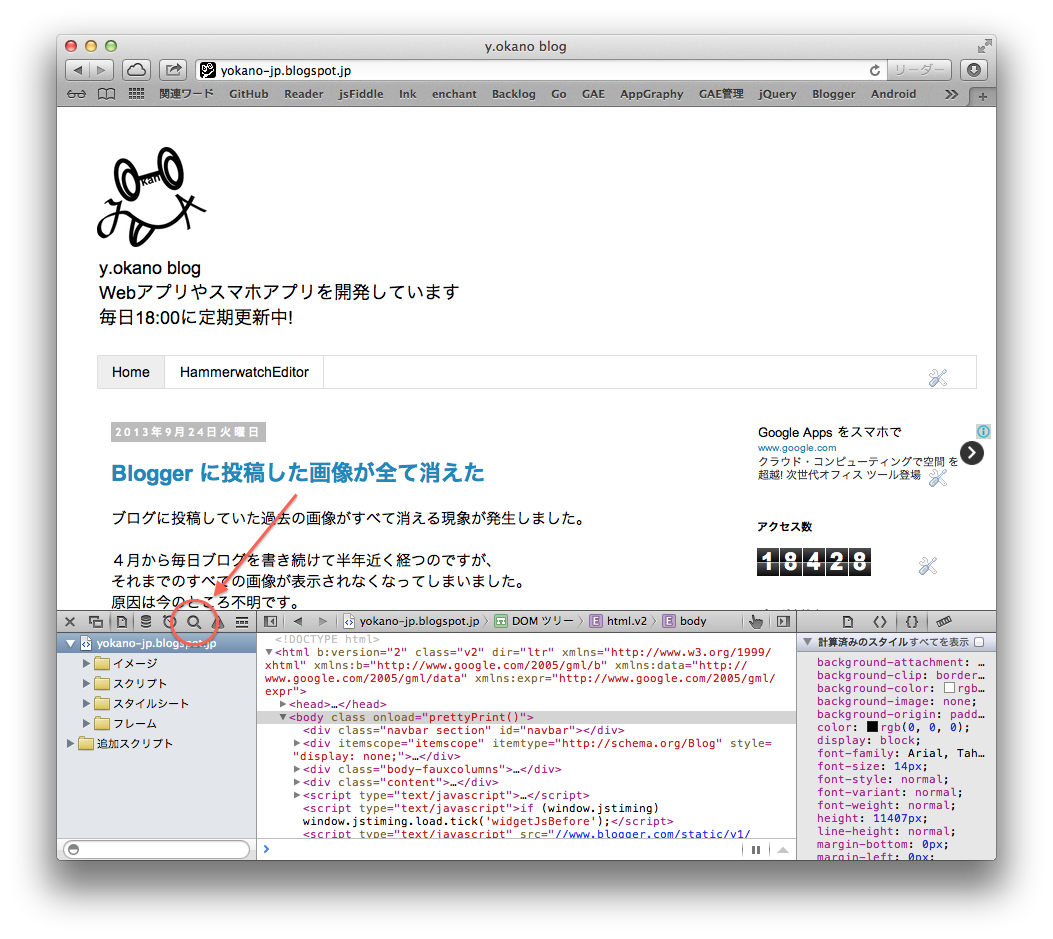Click the issues warning triangle icon

pos(218,621)
